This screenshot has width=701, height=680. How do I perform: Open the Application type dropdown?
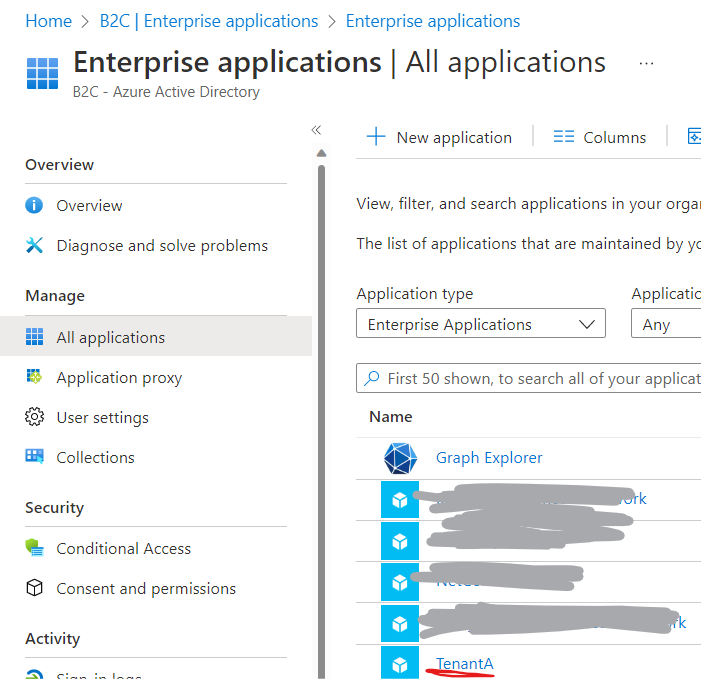[481, 323]
